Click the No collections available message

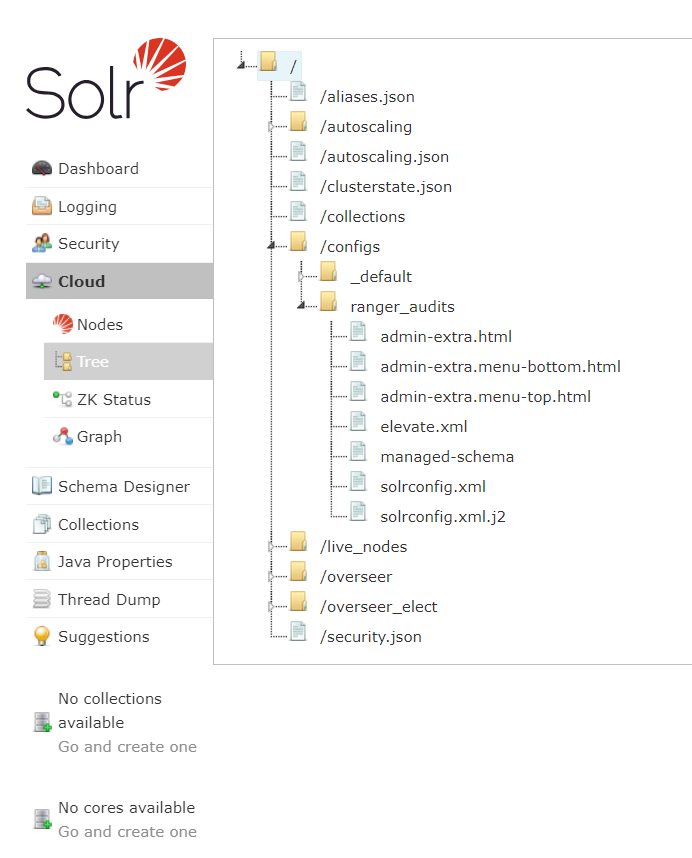pos(109,710)
